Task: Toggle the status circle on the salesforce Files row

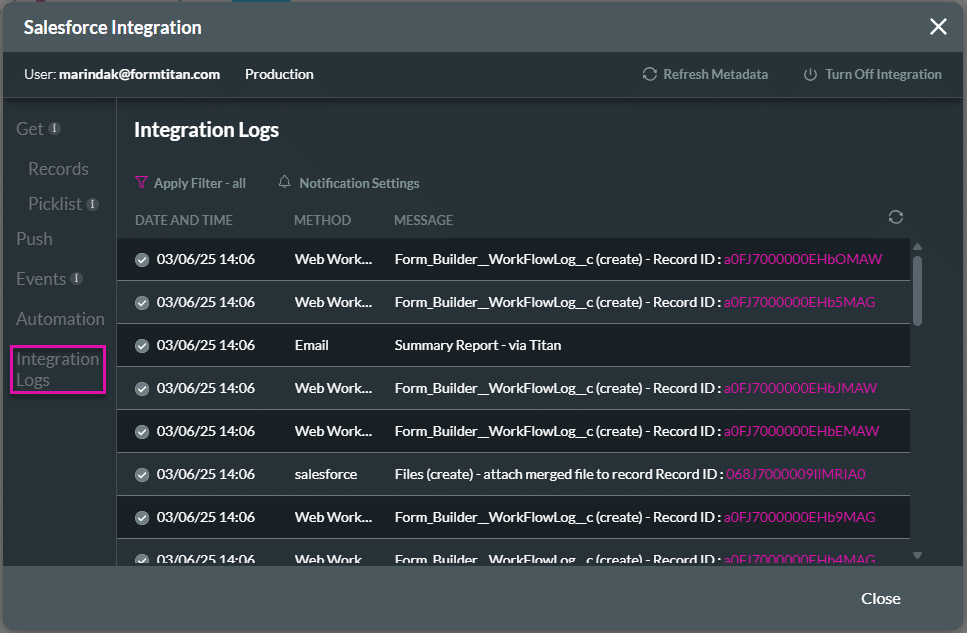Action: coord(141,474)
